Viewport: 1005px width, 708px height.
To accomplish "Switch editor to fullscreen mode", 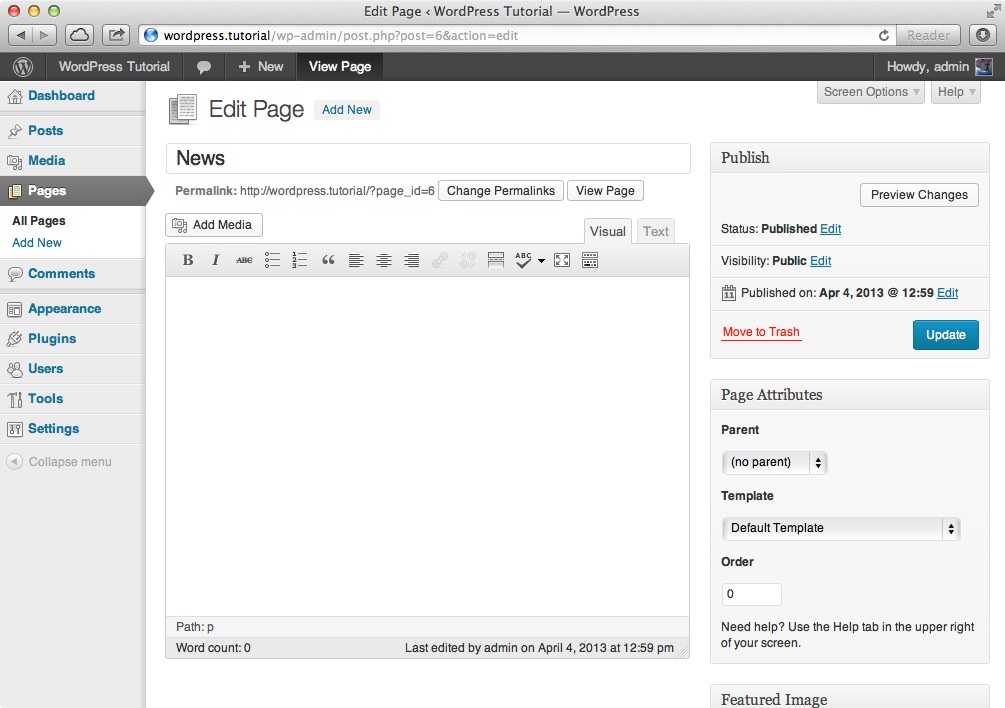I will 562,259.
